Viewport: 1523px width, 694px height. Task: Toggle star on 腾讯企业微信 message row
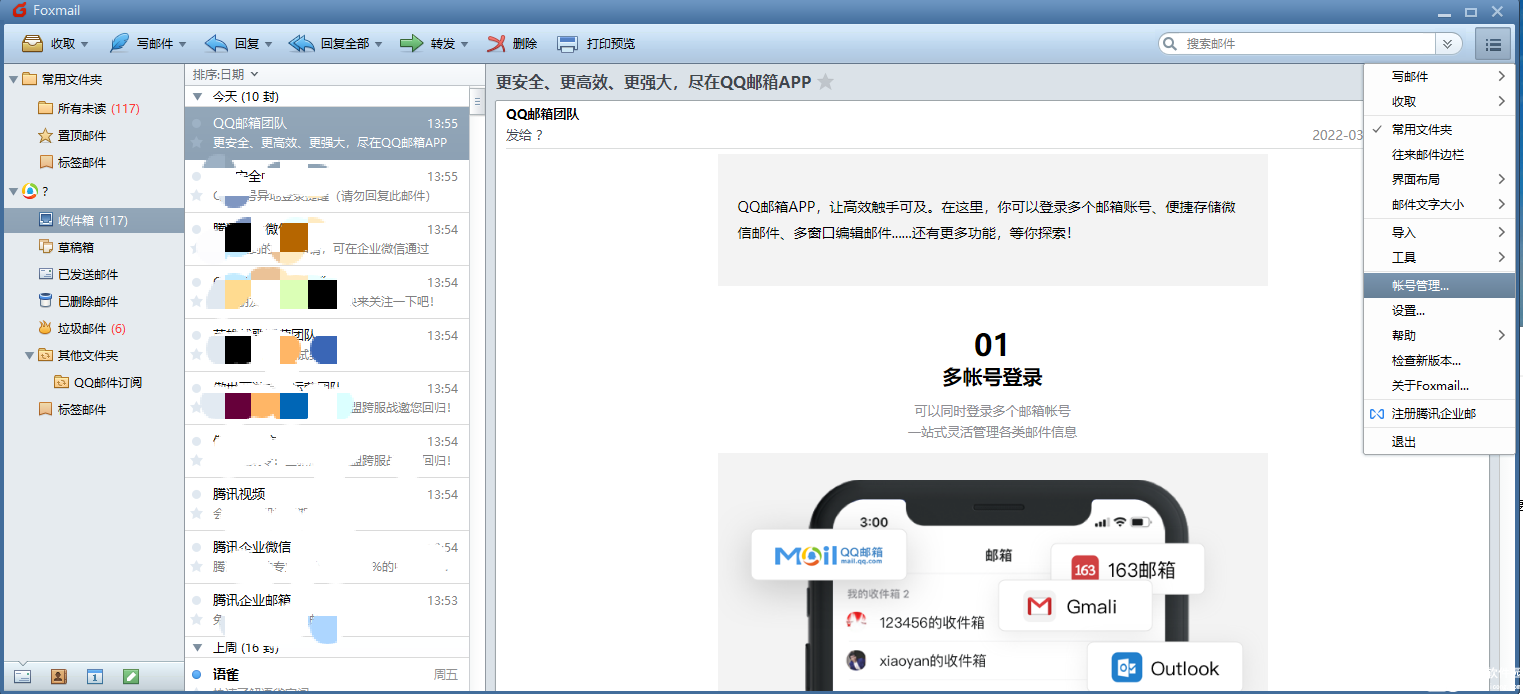[197, 566]
